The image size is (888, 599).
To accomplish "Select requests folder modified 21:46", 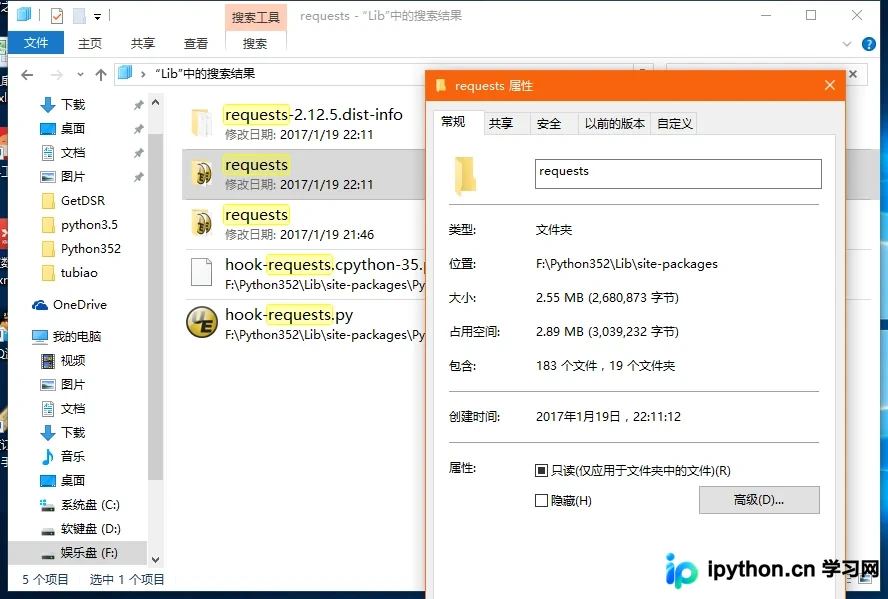I will (x=304, y=224).
